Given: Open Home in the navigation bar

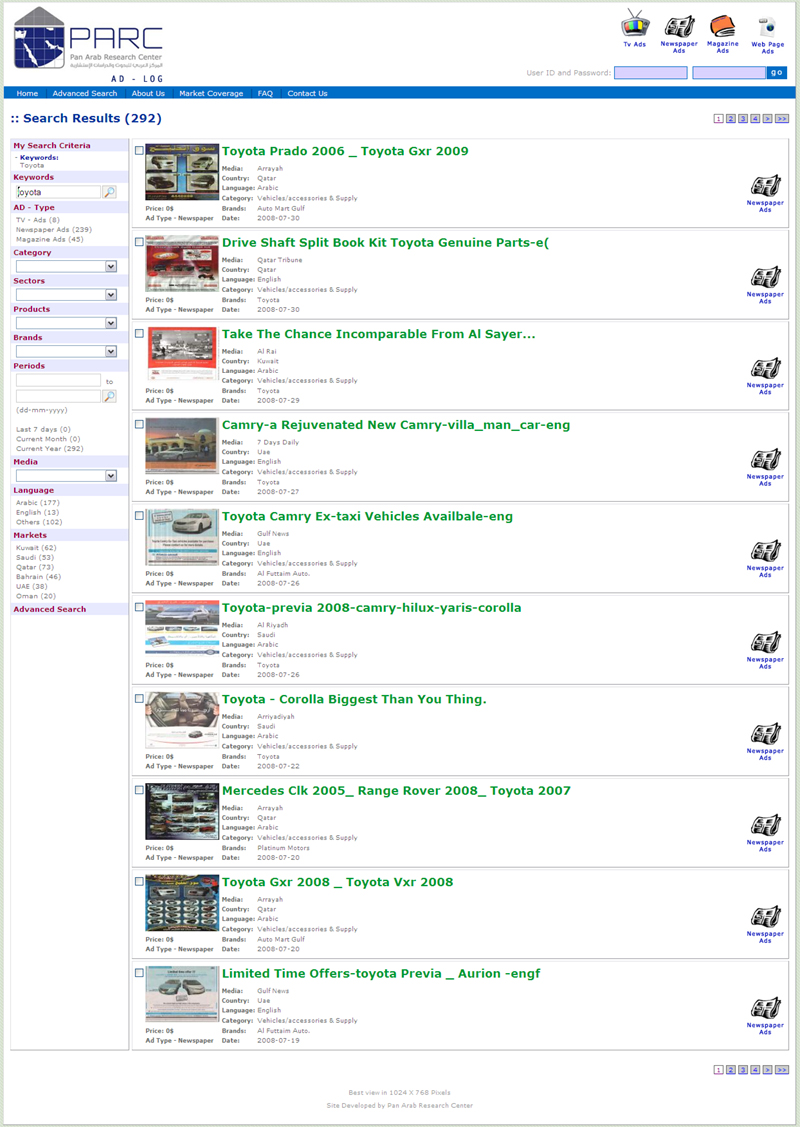Looking at the screenshot, I should click(27, 93).
